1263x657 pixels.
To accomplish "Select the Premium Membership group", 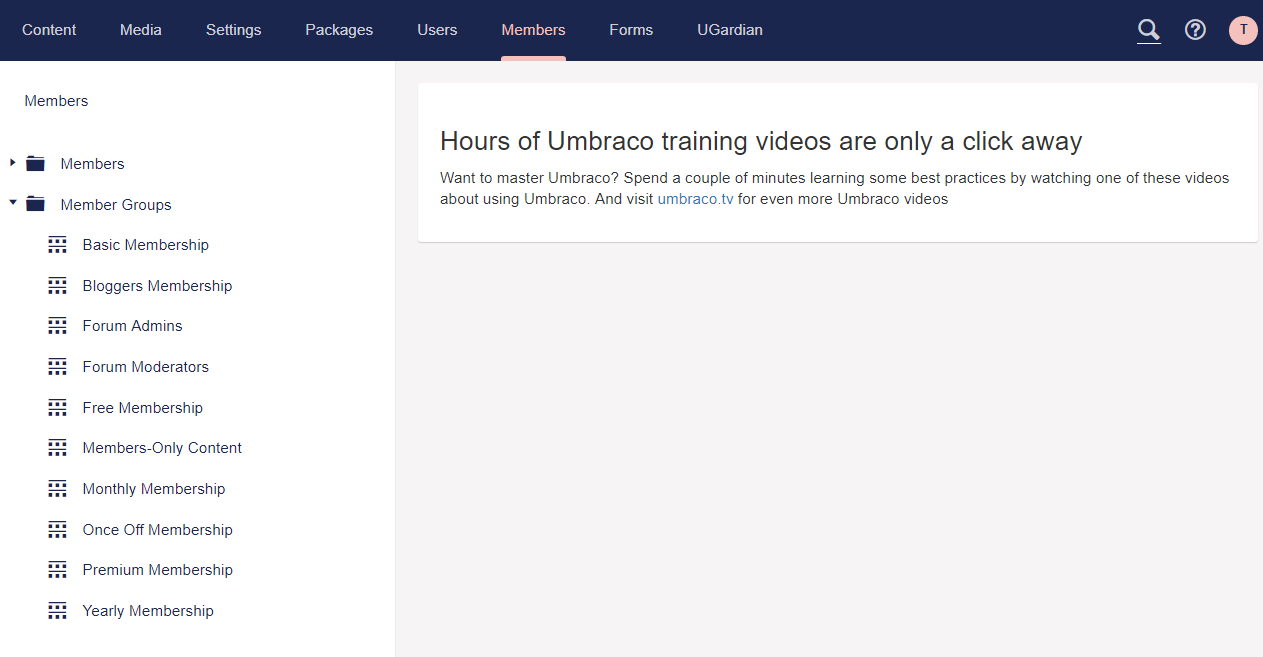I will [x=158, y=570].
